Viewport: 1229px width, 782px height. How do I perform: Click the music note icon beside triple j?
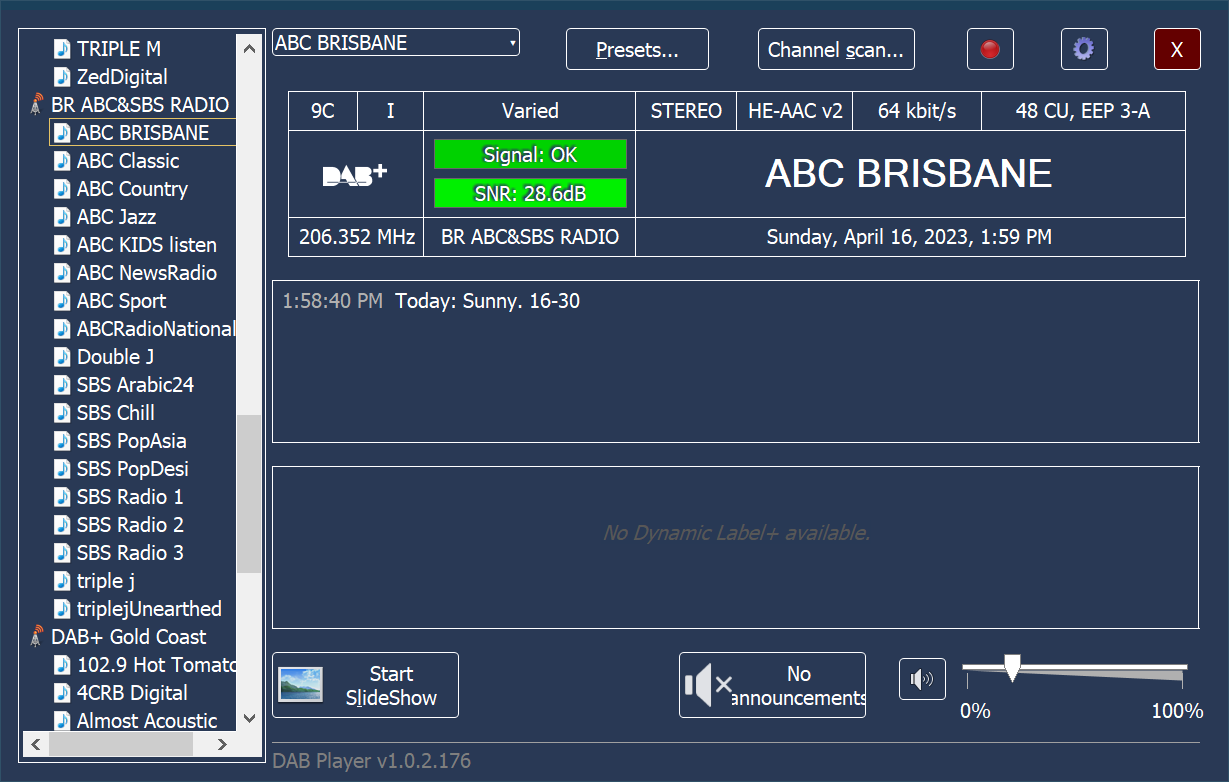pyautogui.click(x=63, y=581)
